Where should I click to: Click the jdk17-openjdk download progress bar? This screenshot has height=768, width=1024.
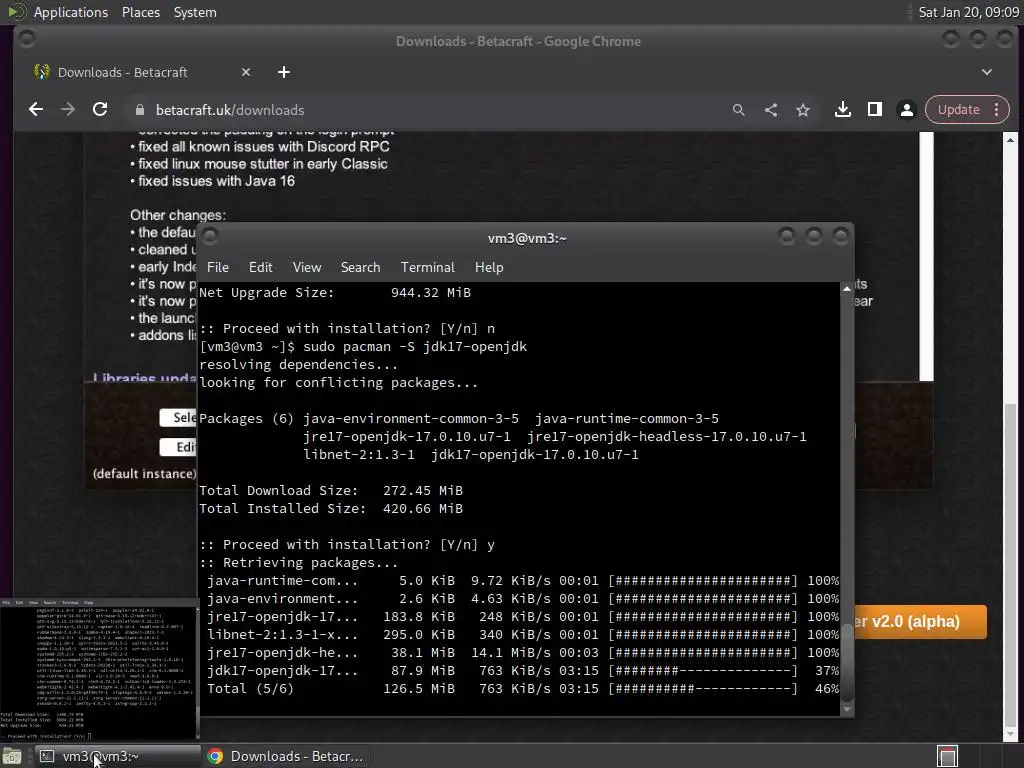pyautogui.click(x=703, y=671)
